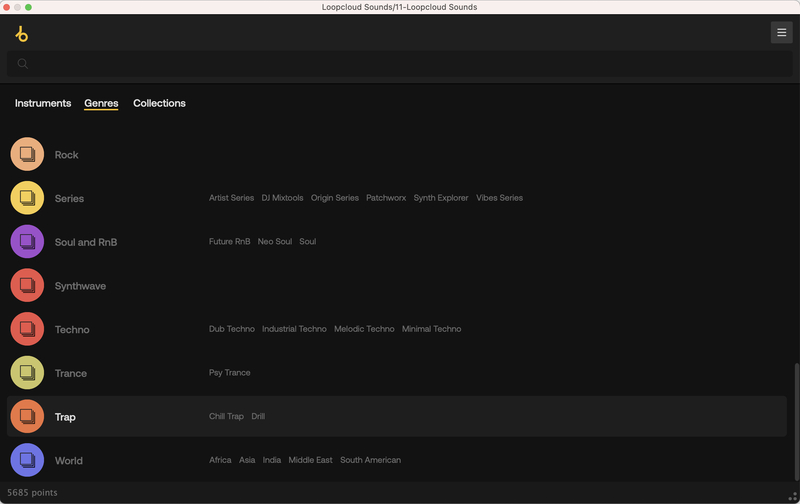Click the orange Rock genre icon
The width and height of the screenshot is (800, 504).
pos(27,154)
